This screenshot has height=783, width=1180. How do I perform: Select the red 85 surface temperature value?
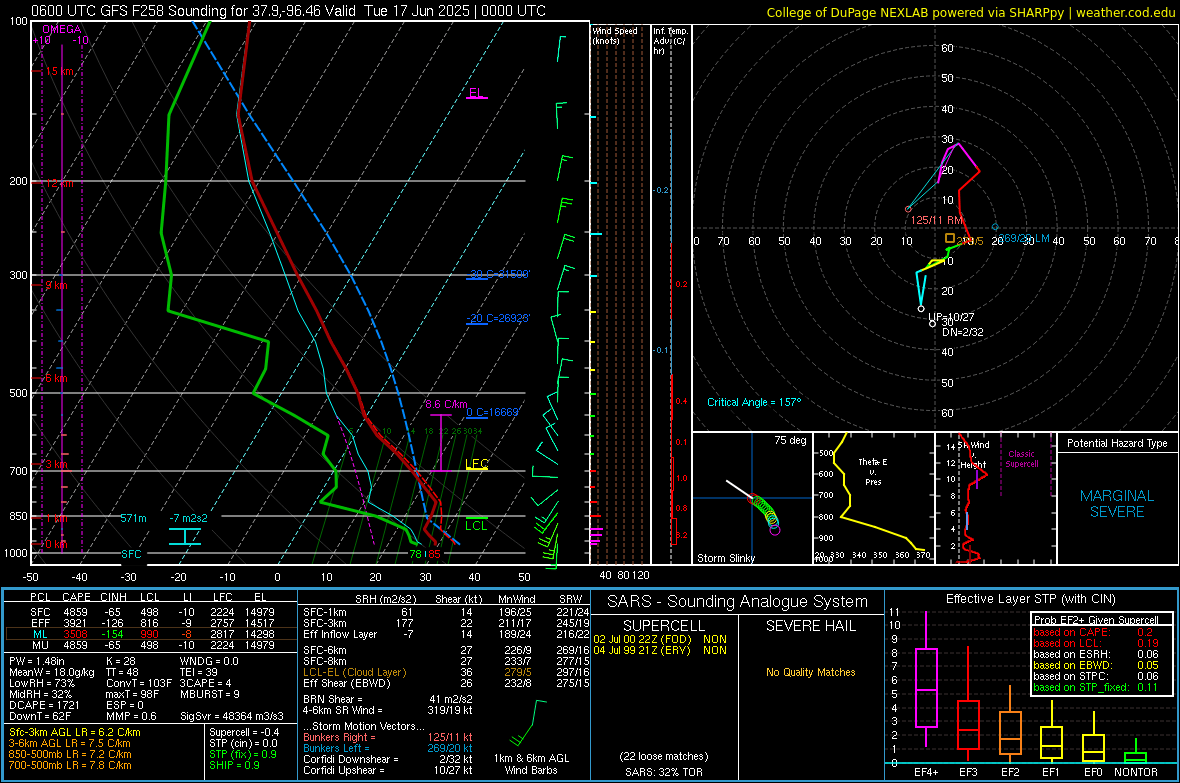434,554
